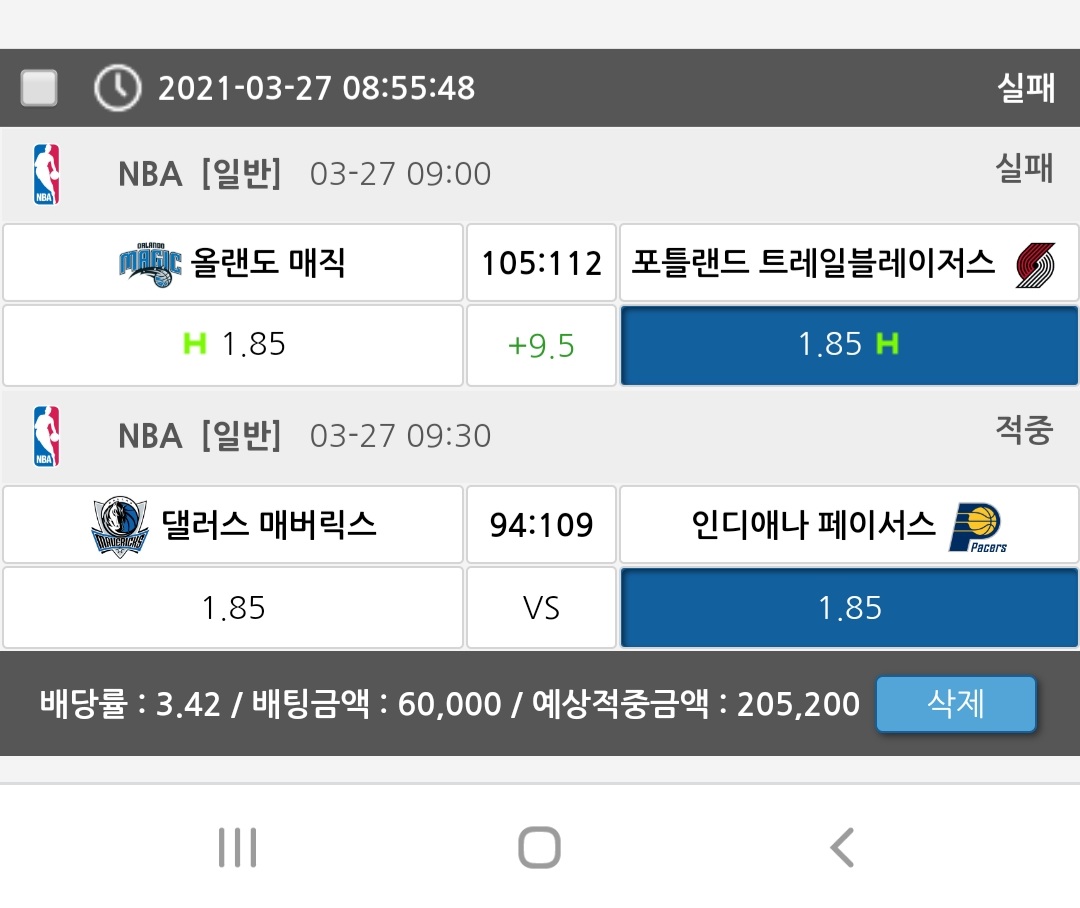Click the Dallas Mavericks team logo
Screen dimensions: 1080x908
point(119,526)
